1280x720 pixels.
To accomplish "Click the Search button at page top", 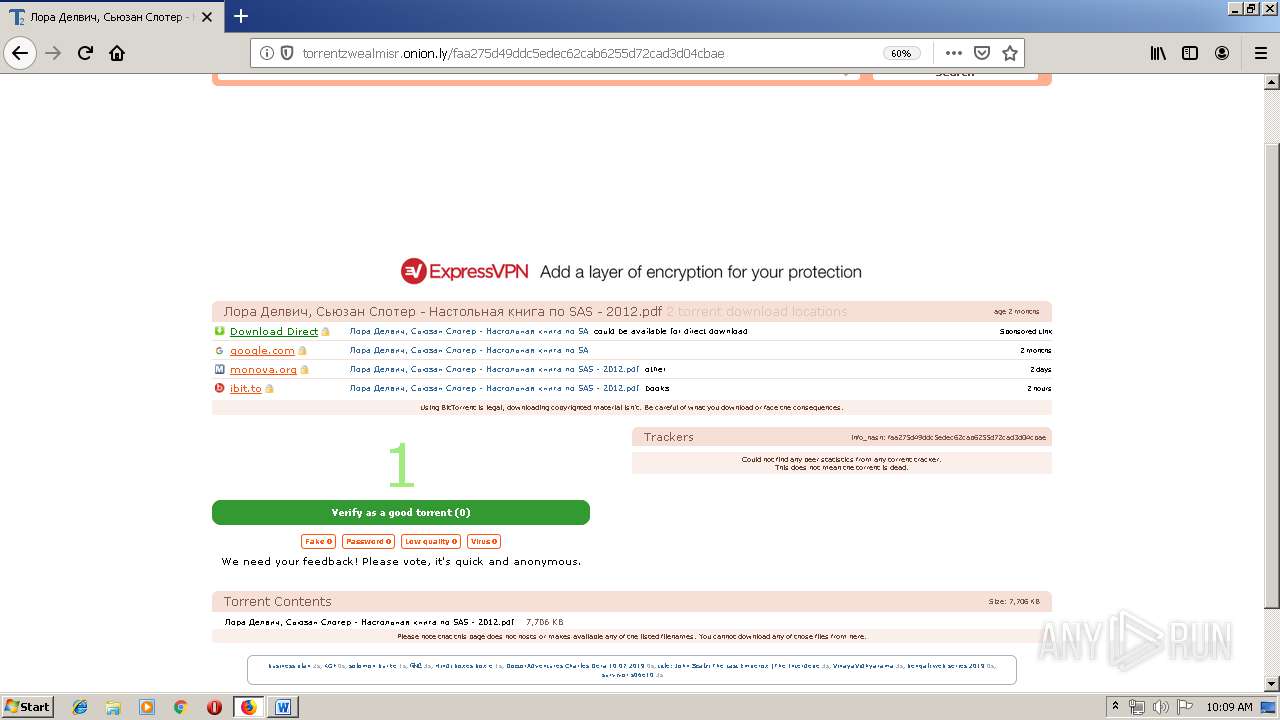I will pyautogui.click(x=955, y=74).
